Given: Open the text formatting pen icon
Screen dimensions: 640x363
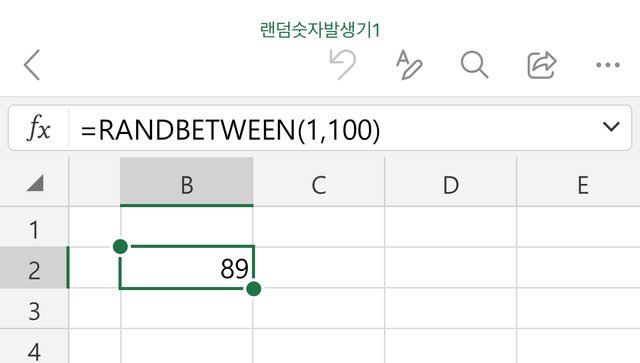Looking at the screenshot, I should click(x=409, y=65).
